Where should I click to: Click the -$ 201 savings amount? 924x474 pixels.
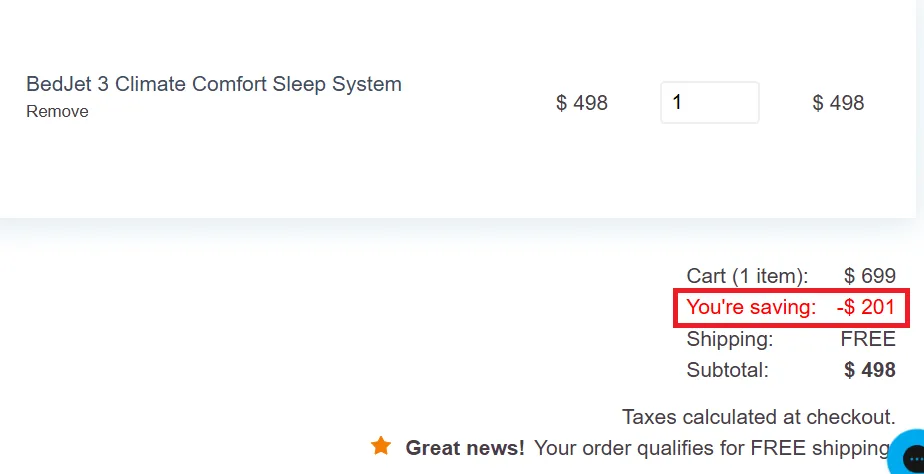coord(866,307)
